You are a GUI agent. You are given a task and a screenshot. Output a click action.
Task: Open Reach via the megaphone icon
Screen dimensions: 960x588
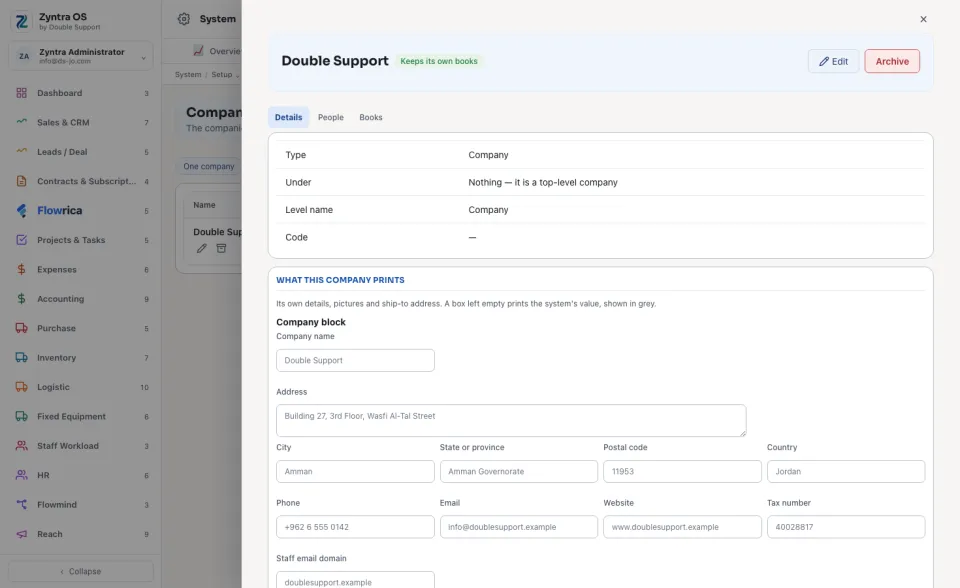coord(21,533)
